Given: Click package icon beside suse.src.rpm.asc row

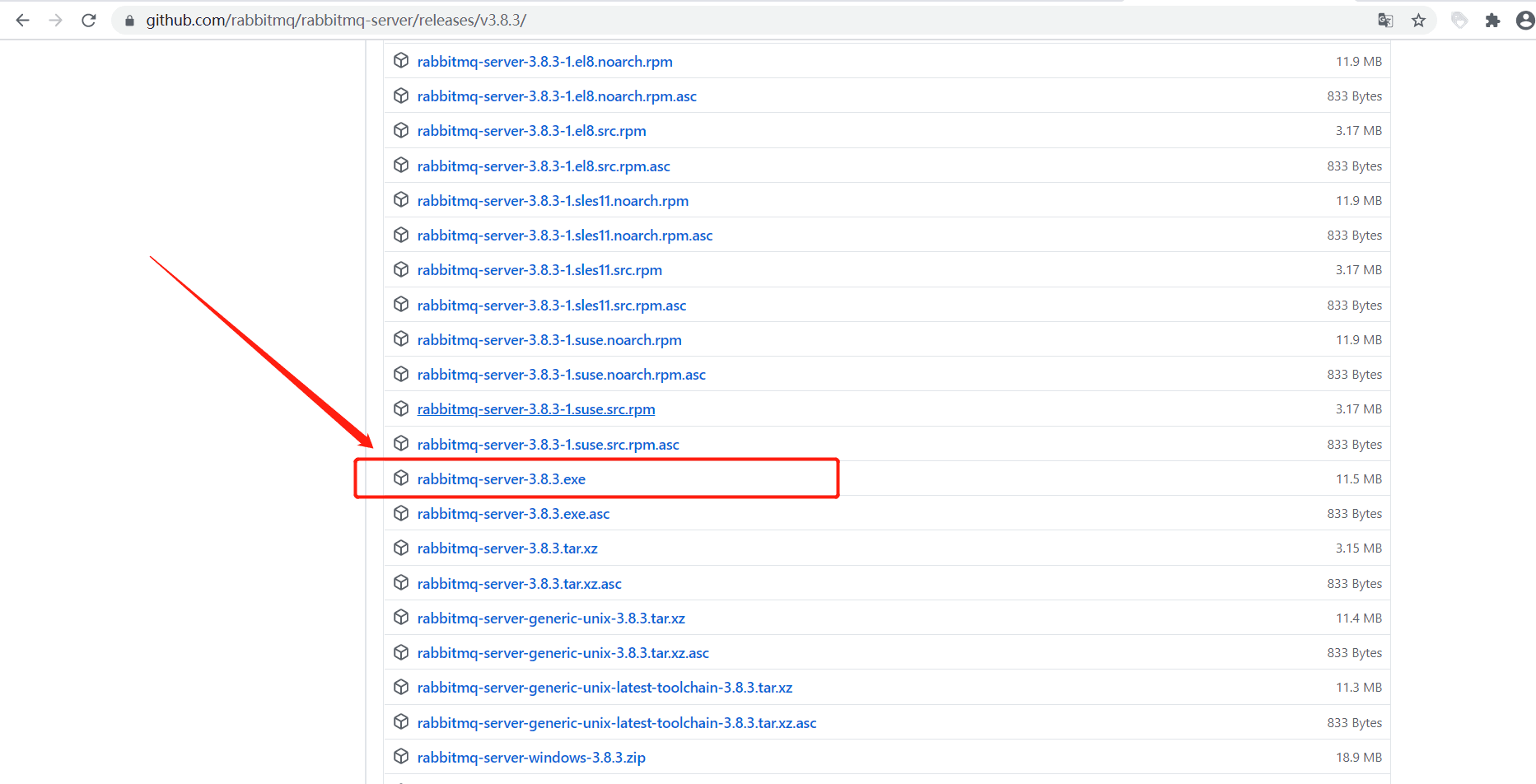Looking at the screenshot, I should [401, 444].
